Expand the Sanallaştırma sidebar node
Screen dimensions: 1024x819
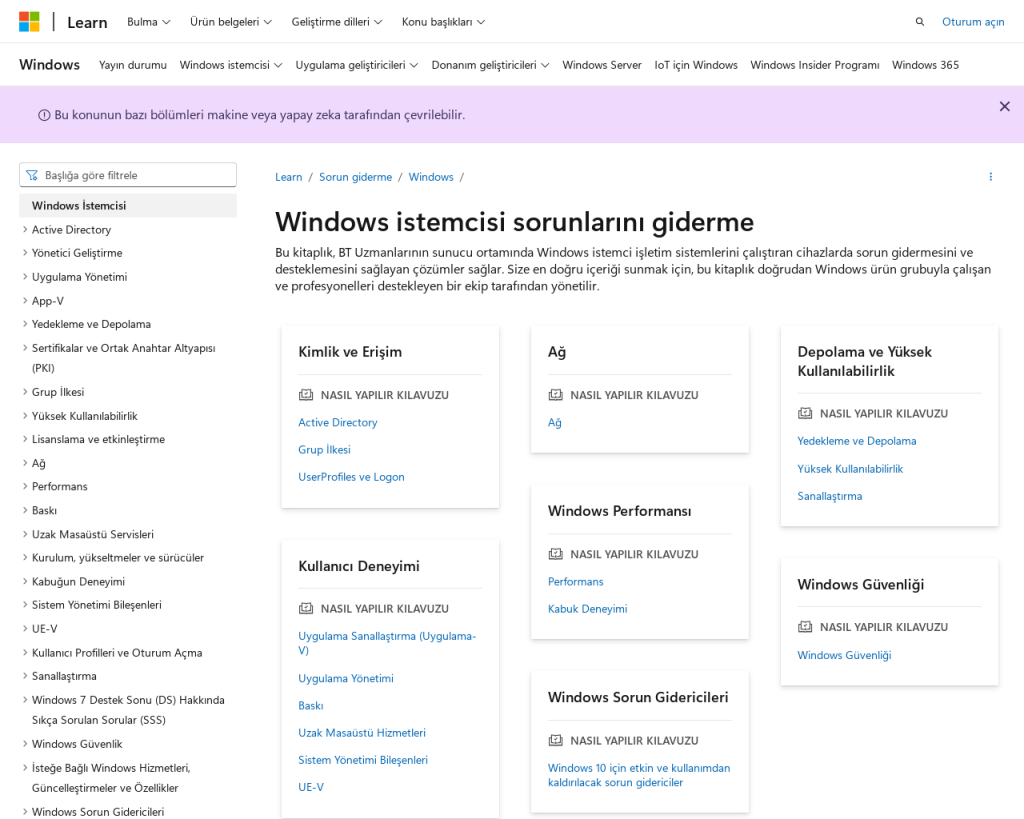pyautogui.click(x=25, y=676)
